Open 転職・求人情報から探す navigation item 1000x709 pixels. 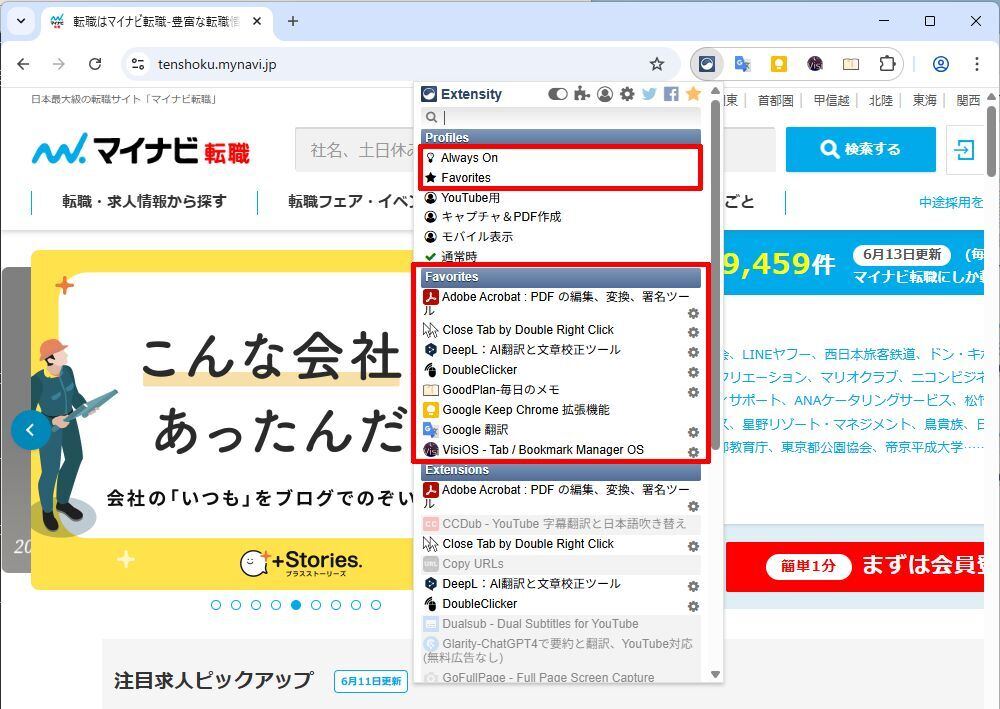(144, 201)
